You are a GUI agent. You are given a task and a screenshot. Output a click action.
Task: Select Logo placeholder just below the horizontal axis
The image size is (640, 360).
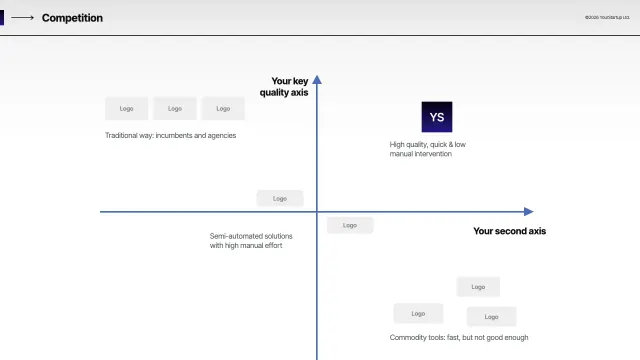click(x=350, y=225)
